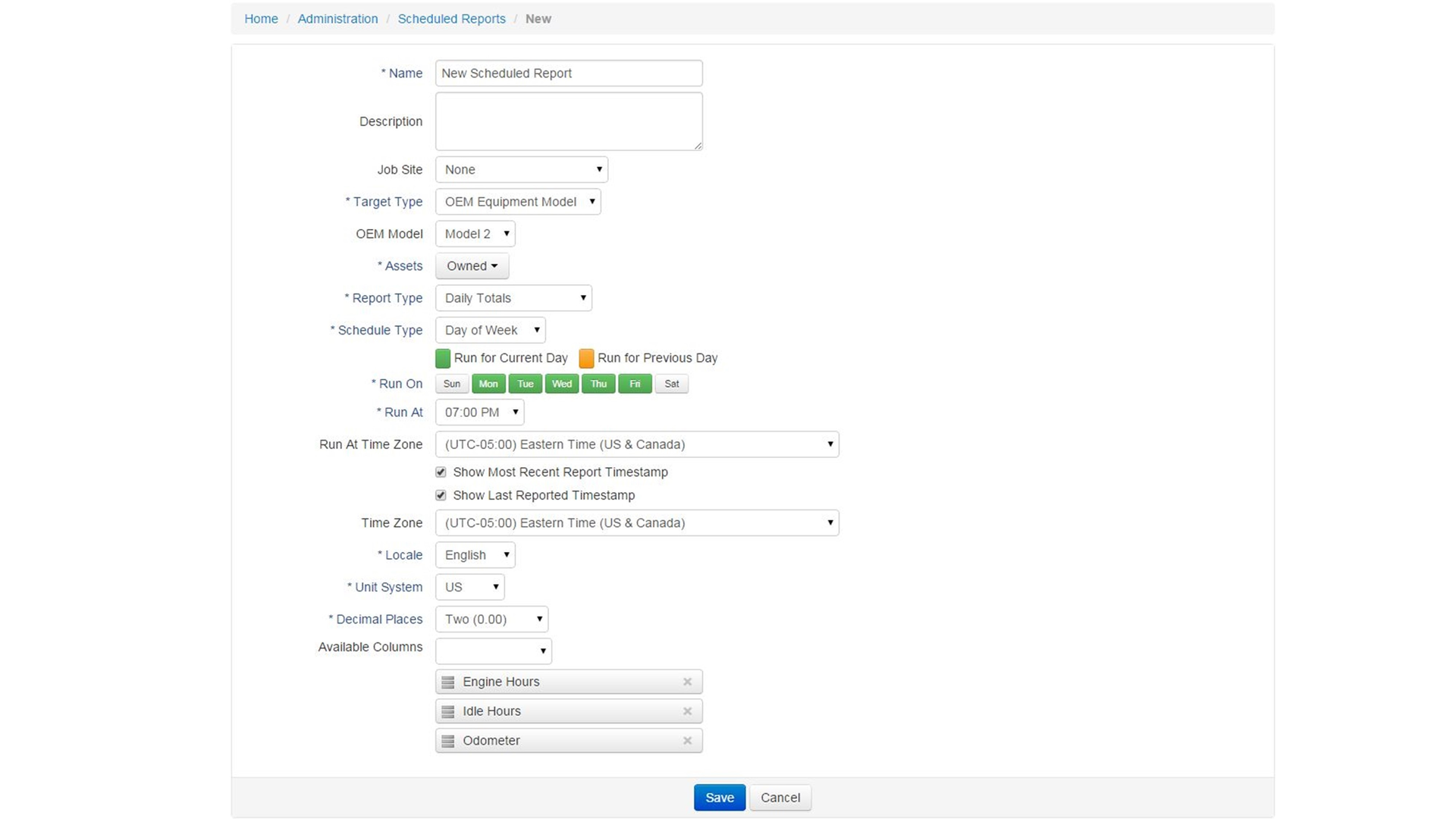This screenshot has height=819, width=1456.
Task: Expand the Assets Owned dropdown
Action: tap(472, 266)
